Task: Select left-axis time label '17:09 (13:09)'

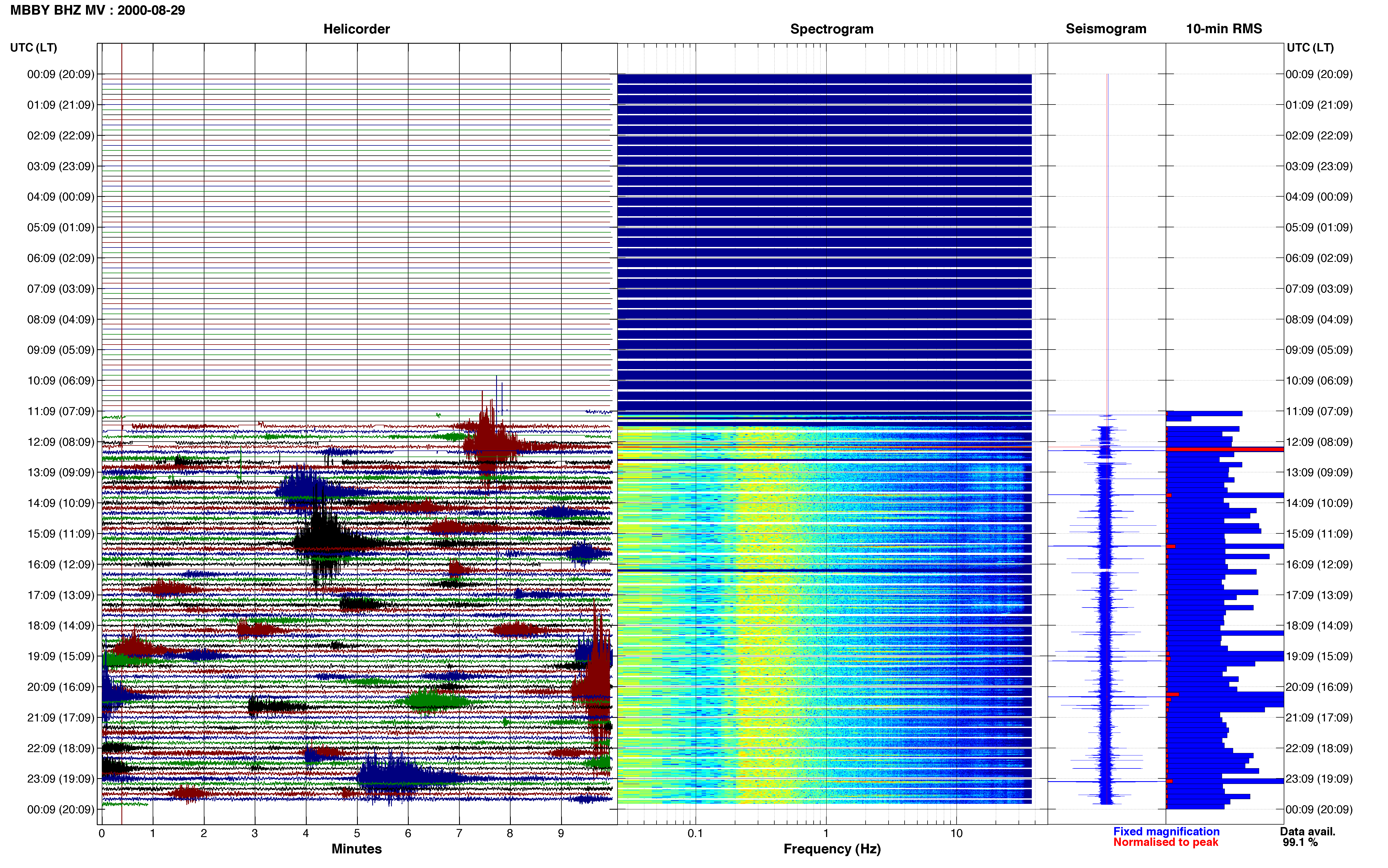Action: click(x=61, y=595)
